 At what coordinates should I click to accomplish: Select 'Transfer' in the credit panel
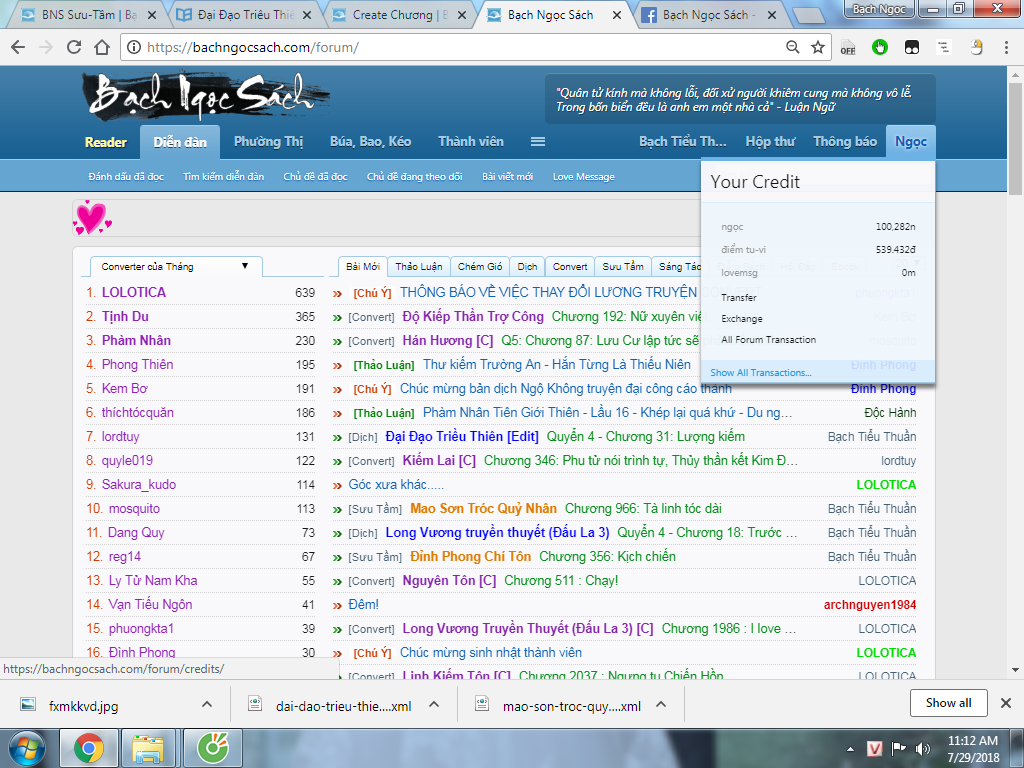coord(739,298)
